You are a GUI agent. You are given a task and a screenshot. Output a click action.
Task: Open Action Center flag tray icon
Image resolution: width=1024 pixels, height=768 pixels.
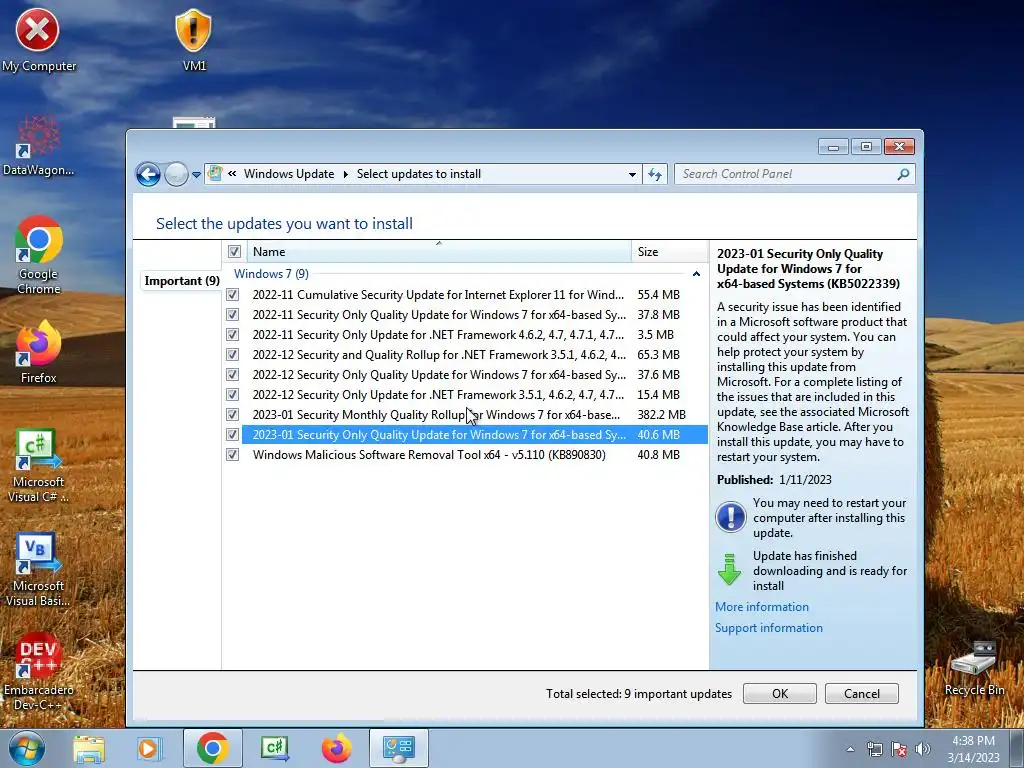click(x=899, y=749)
